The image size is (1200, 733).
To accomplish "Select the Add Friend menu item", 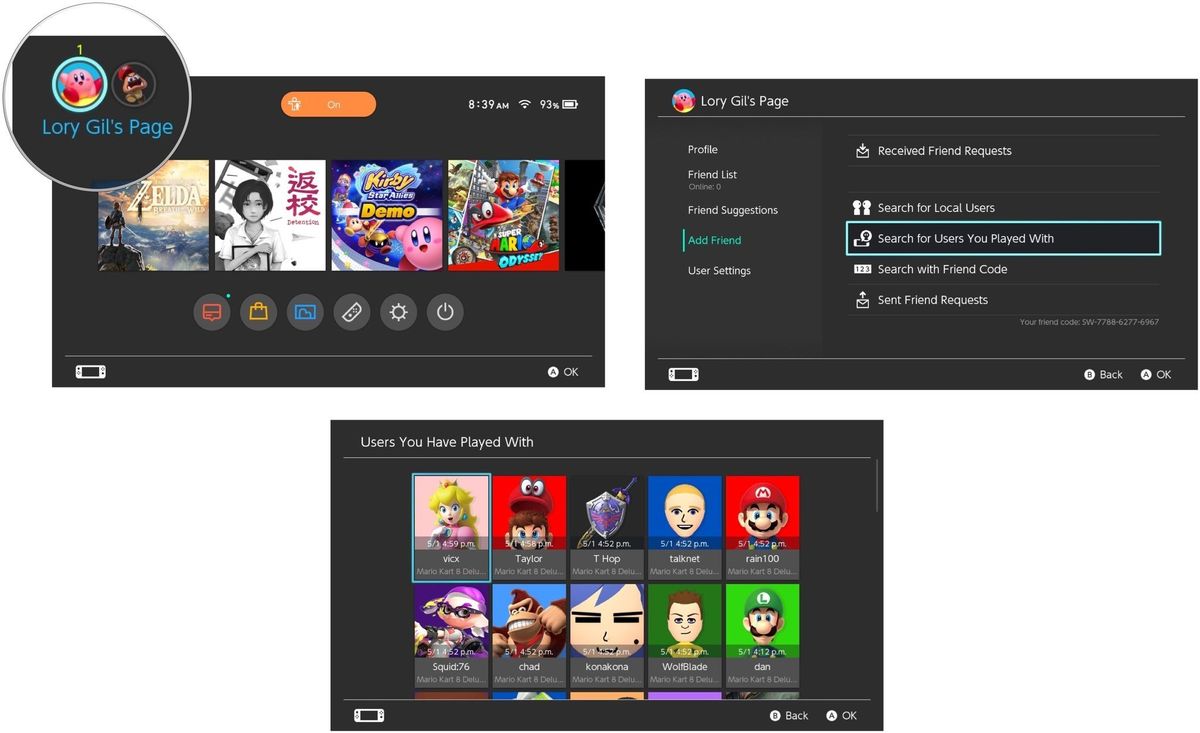I will coord(714,240).
